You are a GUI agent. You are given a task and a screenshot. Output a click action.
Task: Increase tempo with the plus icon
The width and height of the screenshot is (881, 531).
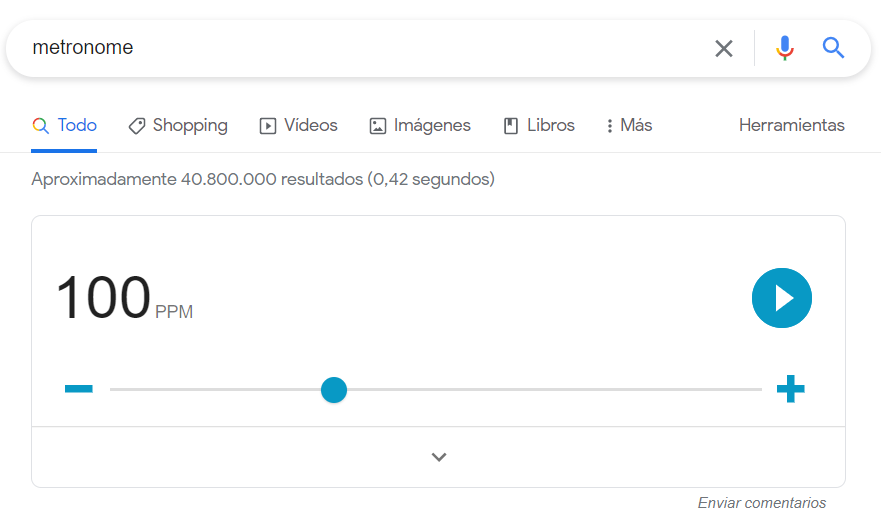(x=790, y=389)
